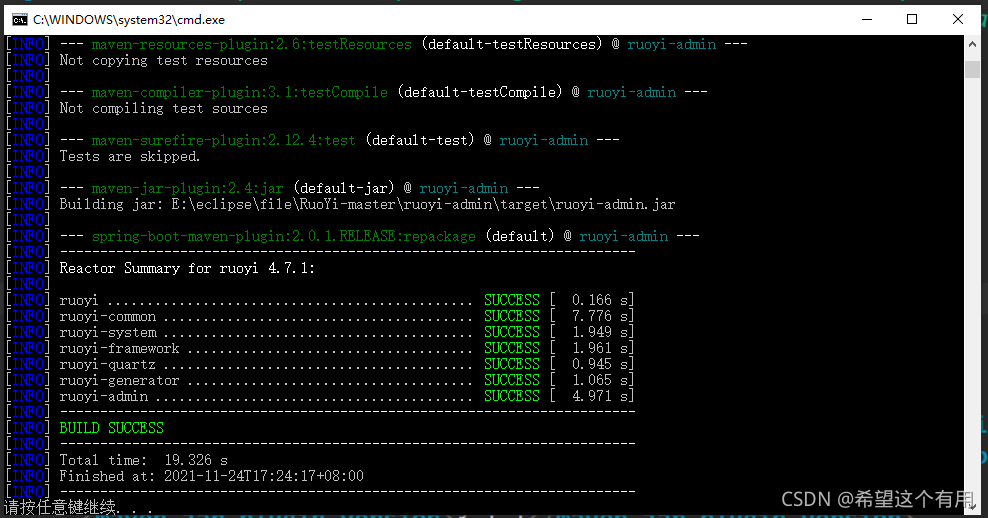This screenshot has width=988, height=518.
Task: Click SUCCESS on the ruoyi-quartz row
Action: click(512, 364)
